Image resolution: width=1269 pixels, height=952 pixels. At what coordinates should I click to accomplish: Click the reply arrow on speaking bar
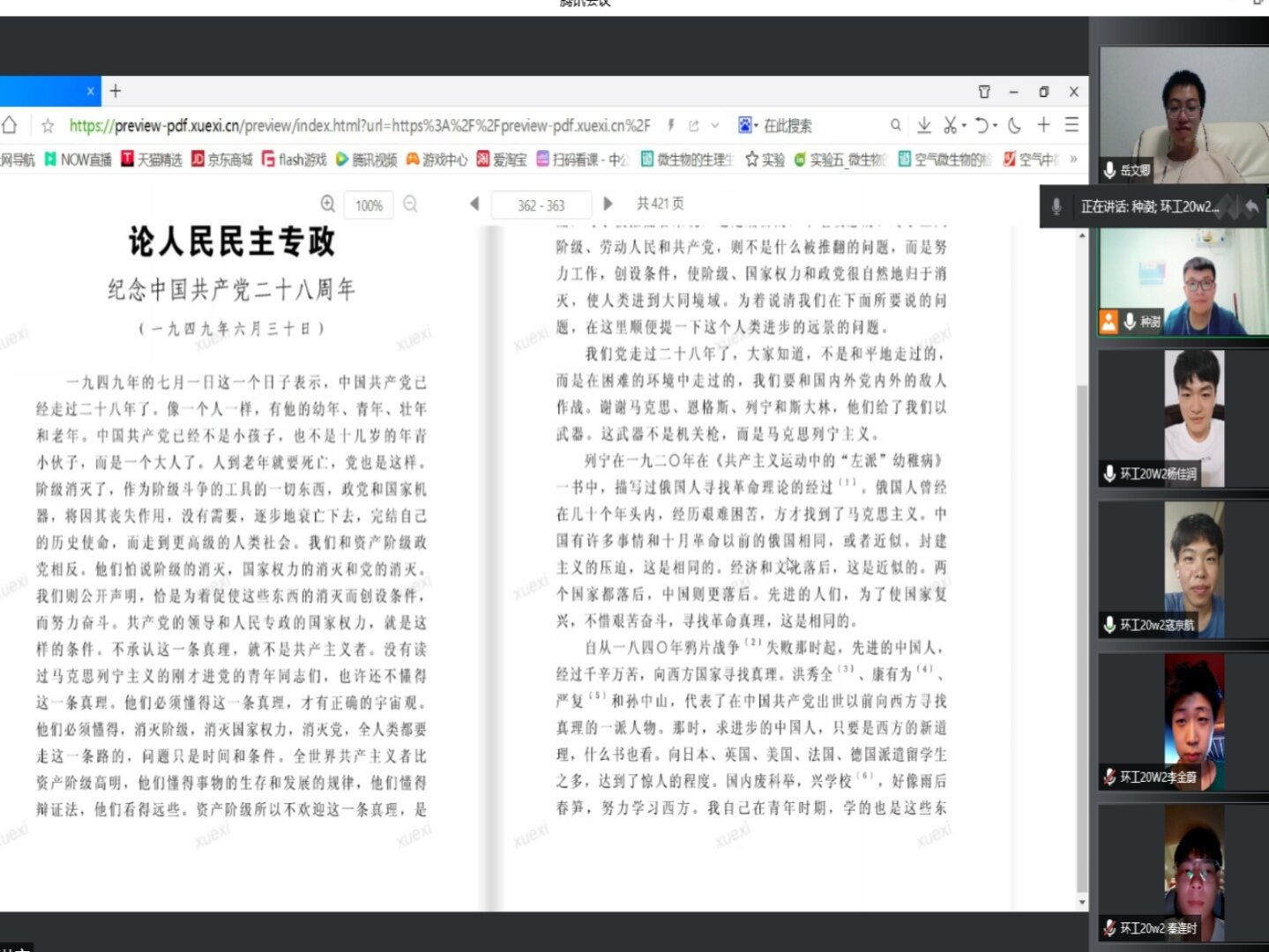click(x=1250, y=207)
